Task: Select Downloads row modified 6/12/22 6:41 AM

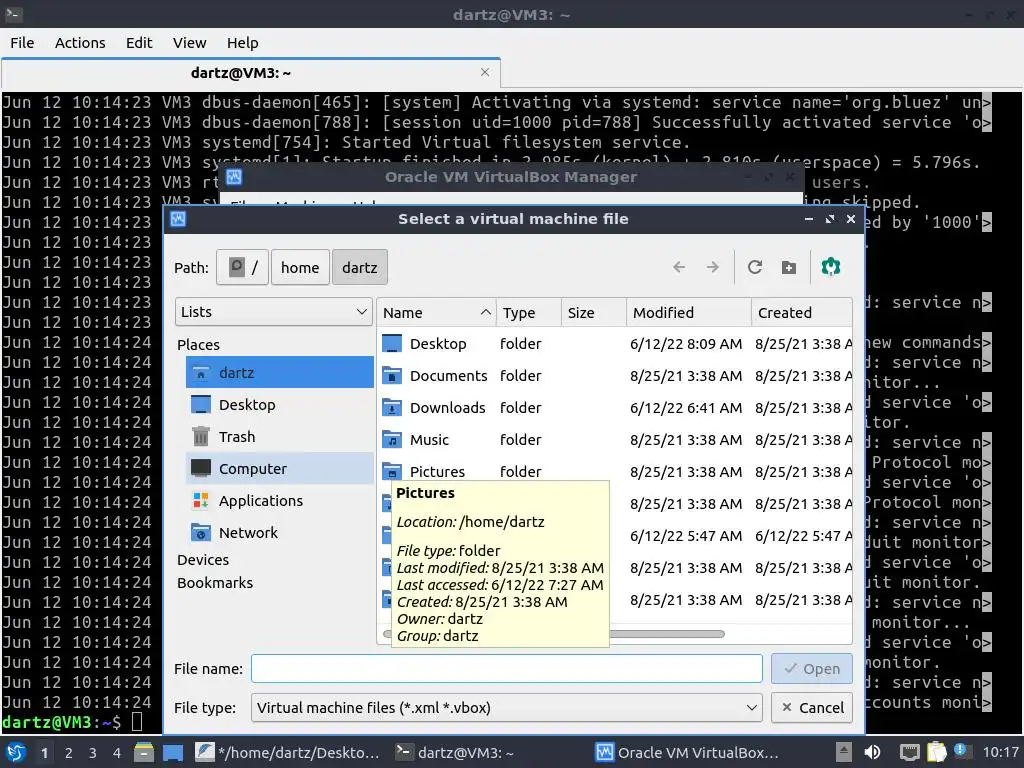Action: (616, 408)
